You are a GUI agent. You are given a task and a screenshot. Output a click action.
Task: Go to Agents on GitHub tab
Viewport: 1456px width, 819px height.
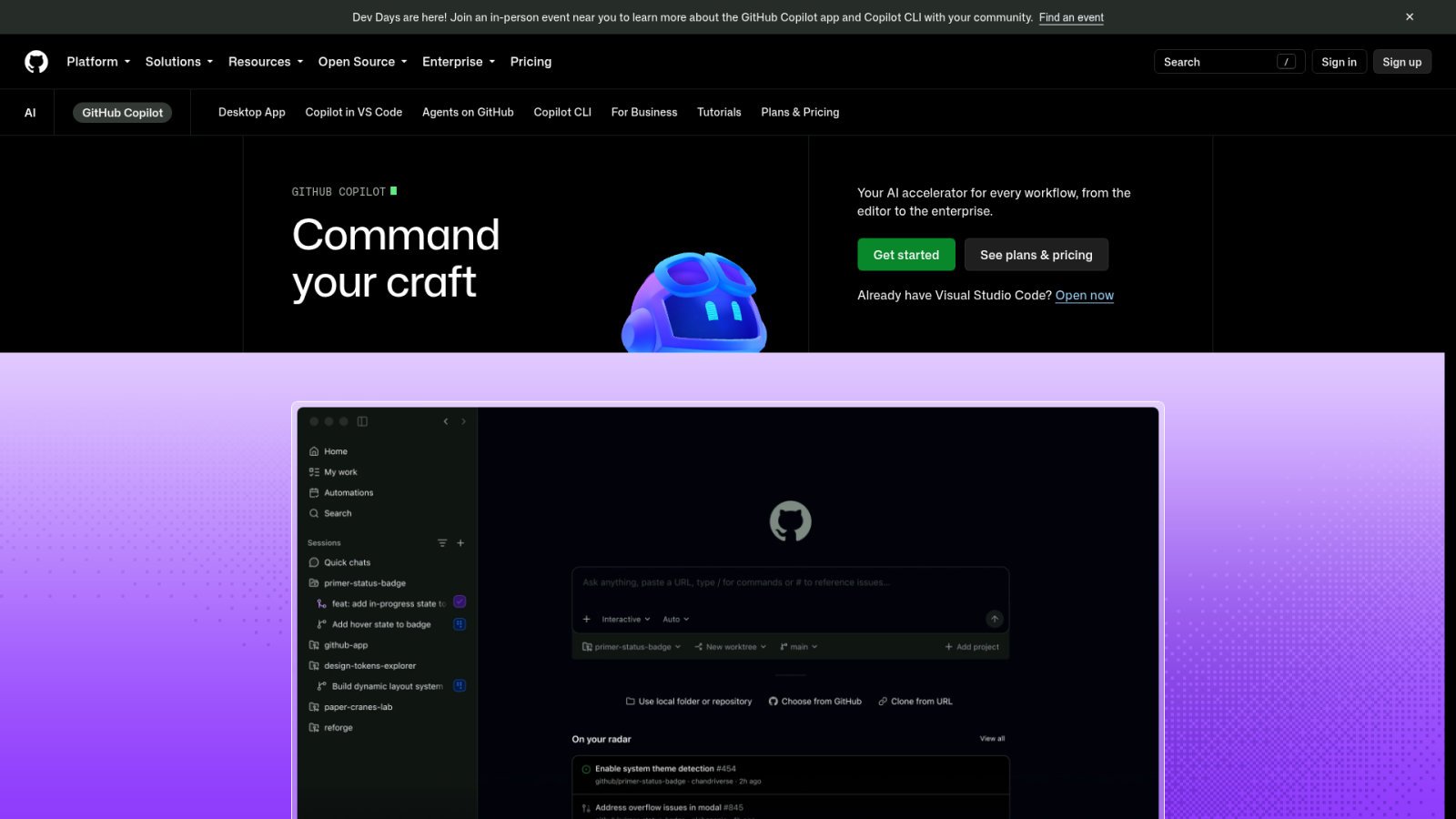(x=468, y=112)
